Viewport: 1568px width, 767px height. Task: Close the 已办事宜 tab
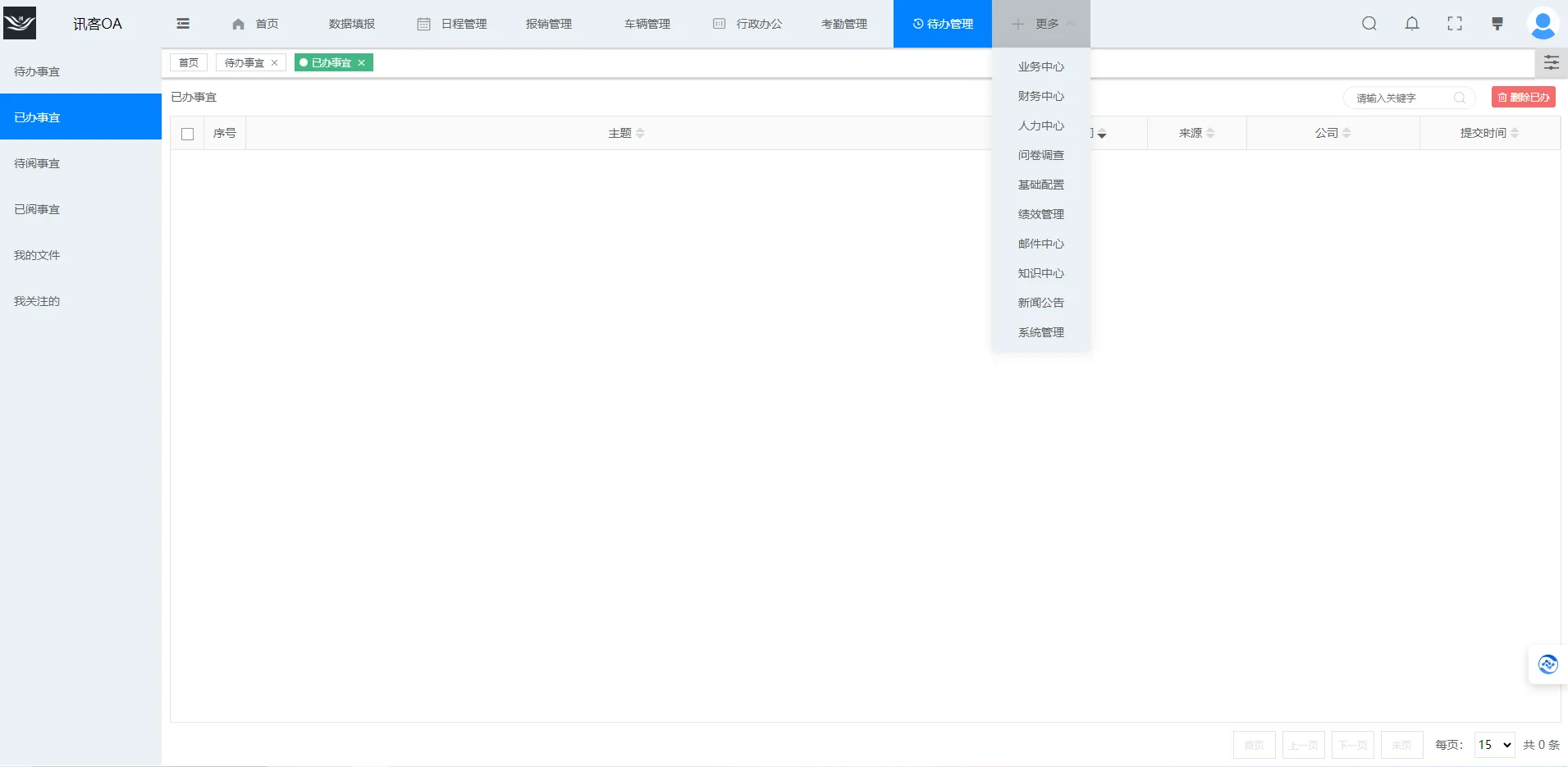[361, 63]
